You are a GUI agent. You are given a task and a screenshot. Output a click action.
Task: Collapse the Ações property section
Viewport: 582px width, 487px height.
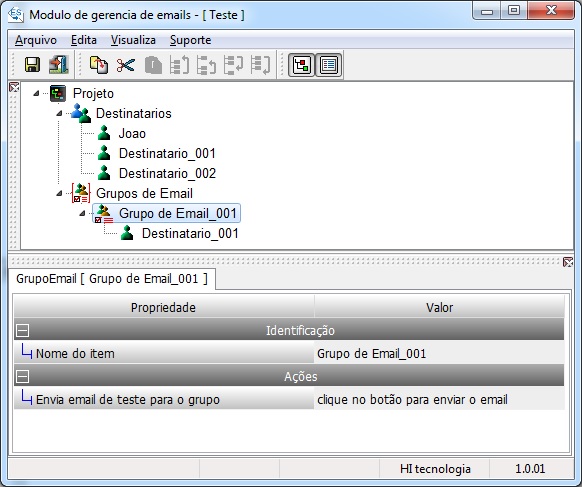[23, 376]
